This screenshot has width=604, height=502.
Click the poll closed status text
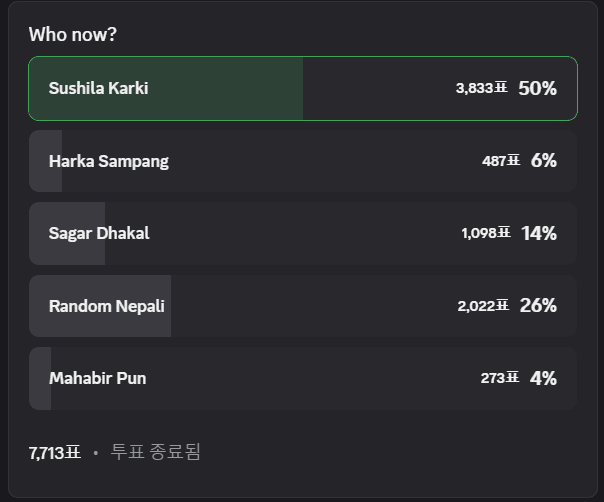tap(156, 452)
